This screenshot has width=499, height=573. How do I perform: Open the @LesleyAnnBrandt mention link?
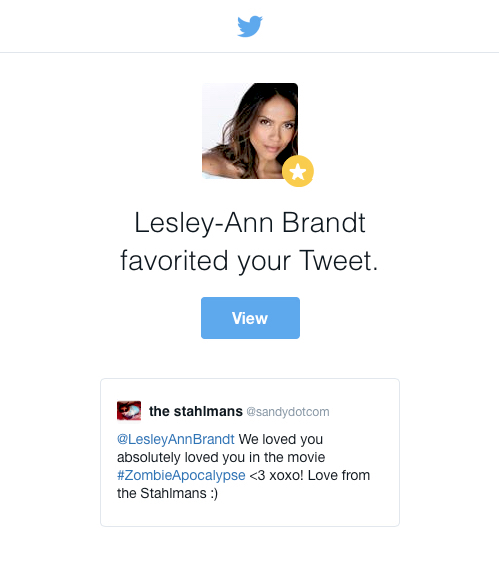(x=176, y=439)
